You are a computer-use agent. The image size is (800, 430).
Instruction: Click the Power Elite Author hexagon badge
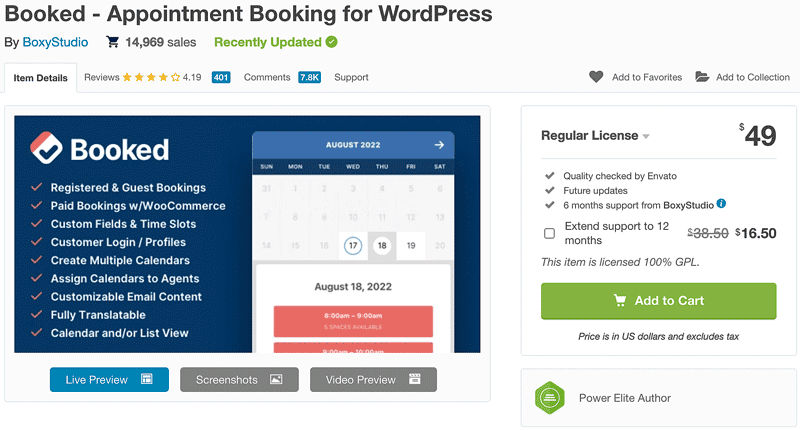tap(549, 397)
